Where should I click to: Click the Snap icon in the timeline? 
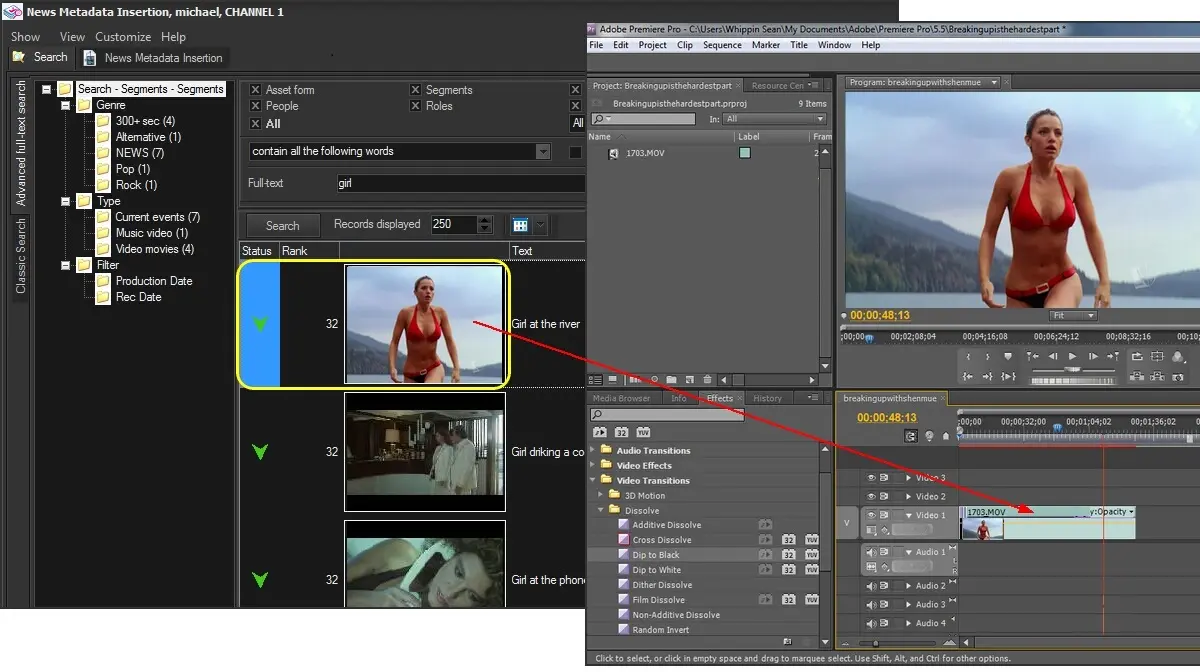911,436
